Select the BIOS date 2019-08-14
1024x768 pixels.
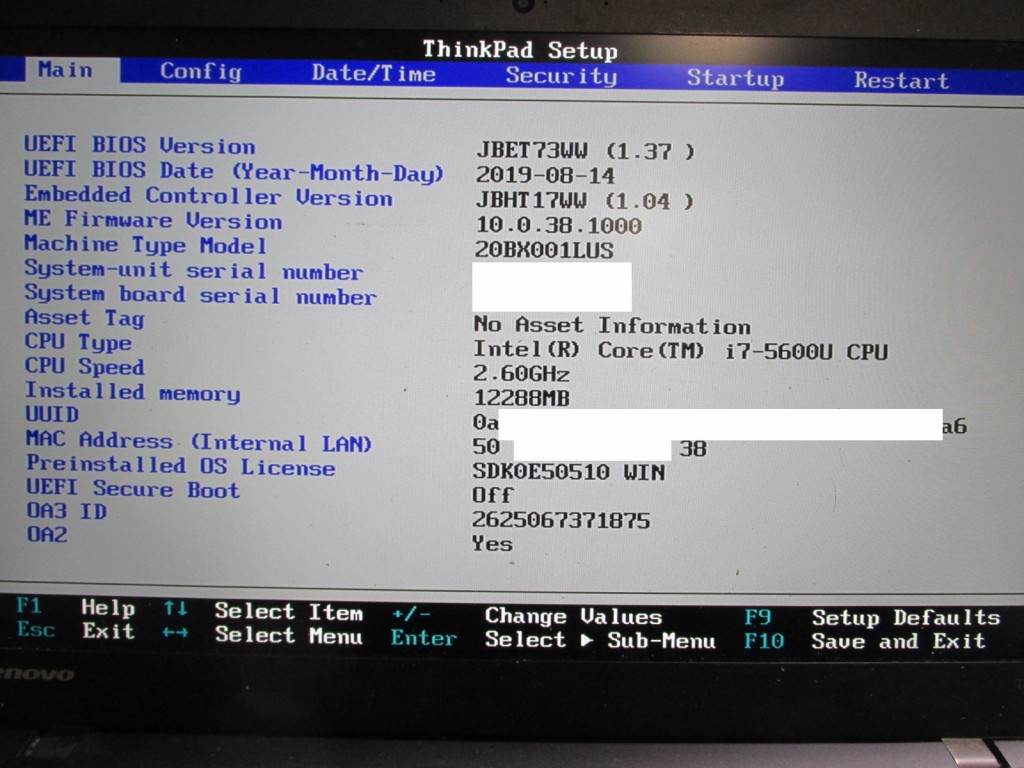545,176
